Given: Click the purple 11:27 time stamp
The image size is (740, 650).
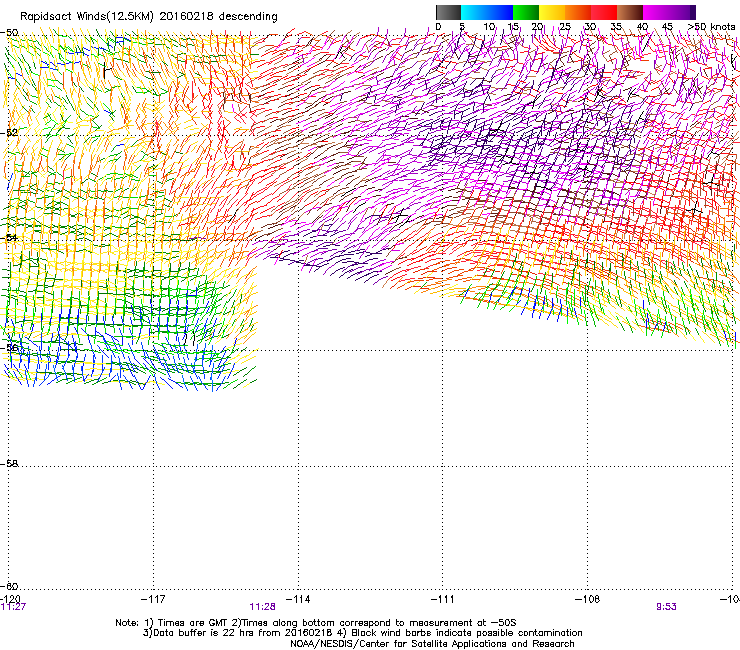Looking at the screenshot, I should [13, 607].
